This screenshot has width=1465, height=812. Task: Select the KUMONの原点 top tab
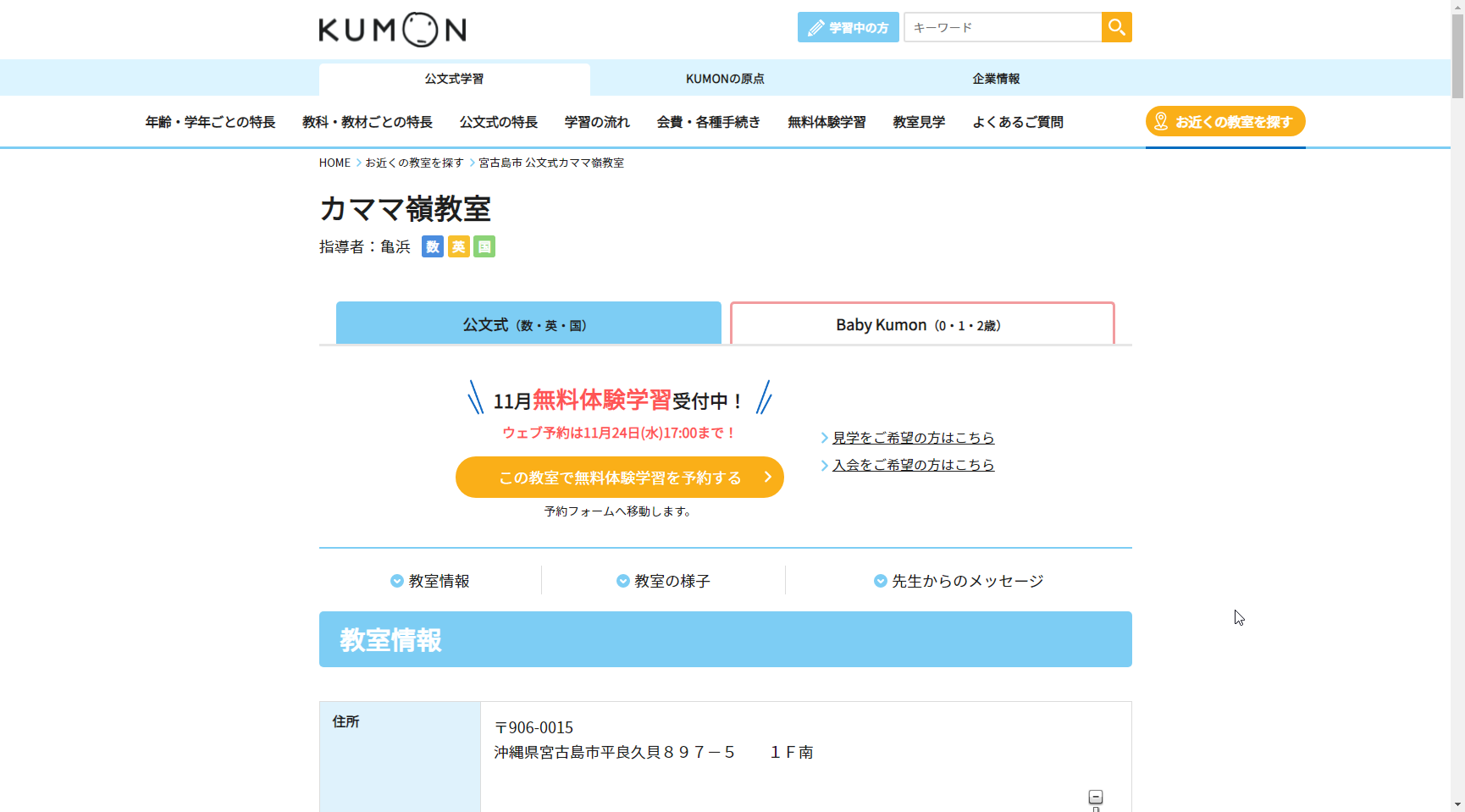click(x=725, y=79)
